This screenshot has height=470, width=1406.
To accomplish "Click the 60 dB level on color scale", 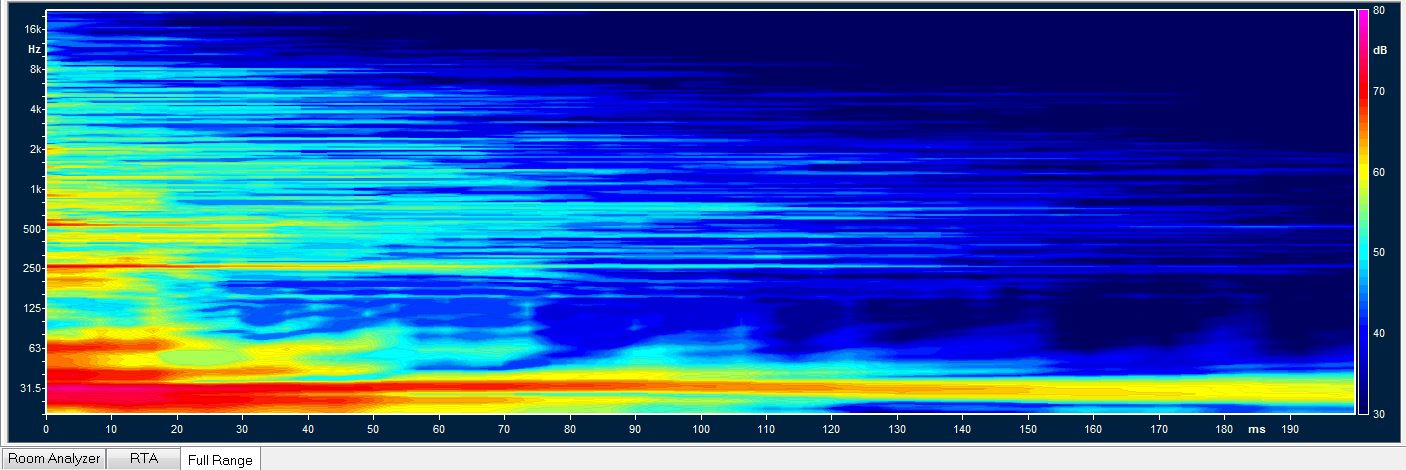I will (1378, 172).
